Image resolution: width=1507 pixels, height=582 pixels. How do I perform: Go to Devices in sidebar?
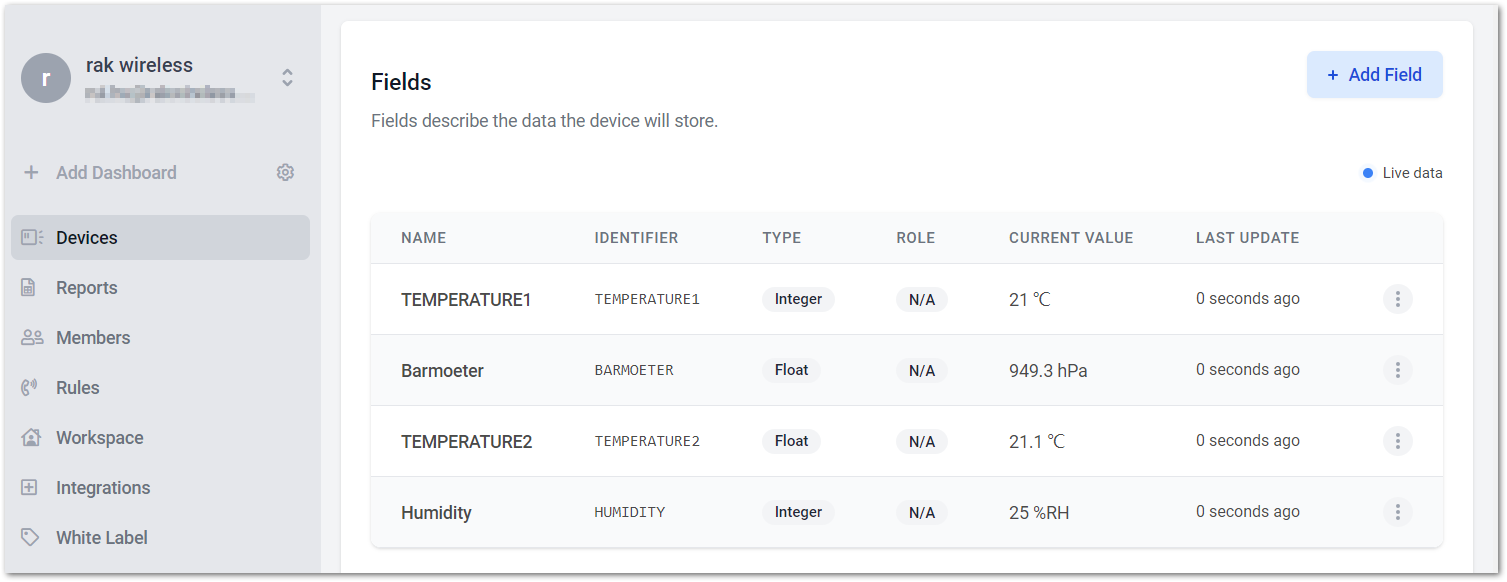pos(160,237)
